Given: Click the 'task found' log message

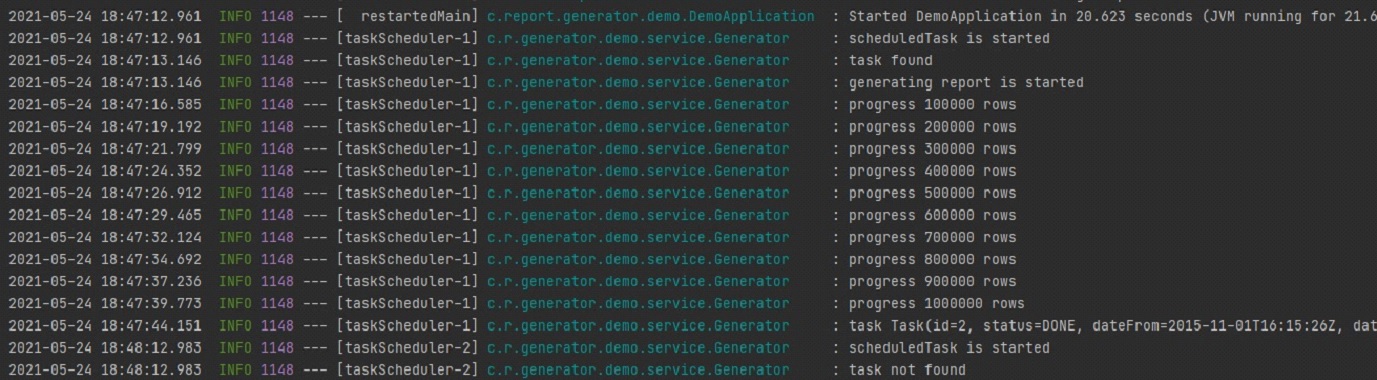Looking at the screenshot, I should 890,61.
